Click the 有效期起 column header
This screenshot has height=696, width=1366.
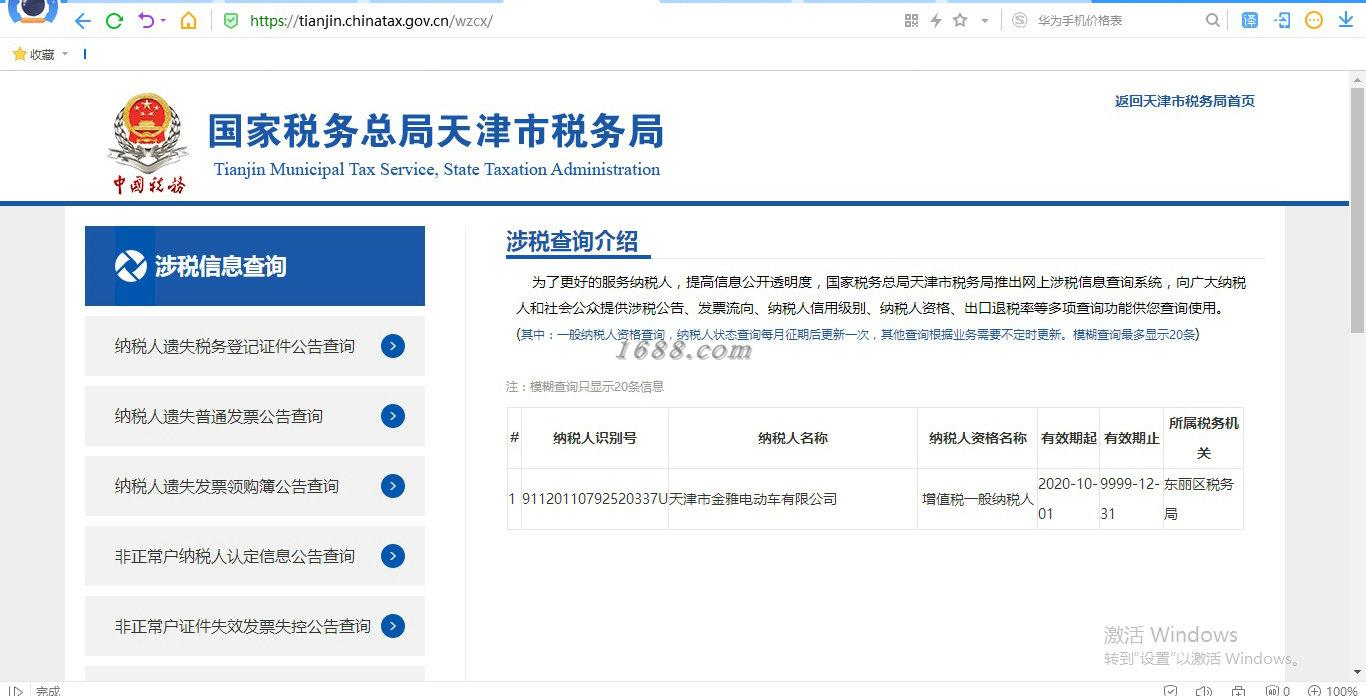pyautogui.click(x=1069, y=438)
